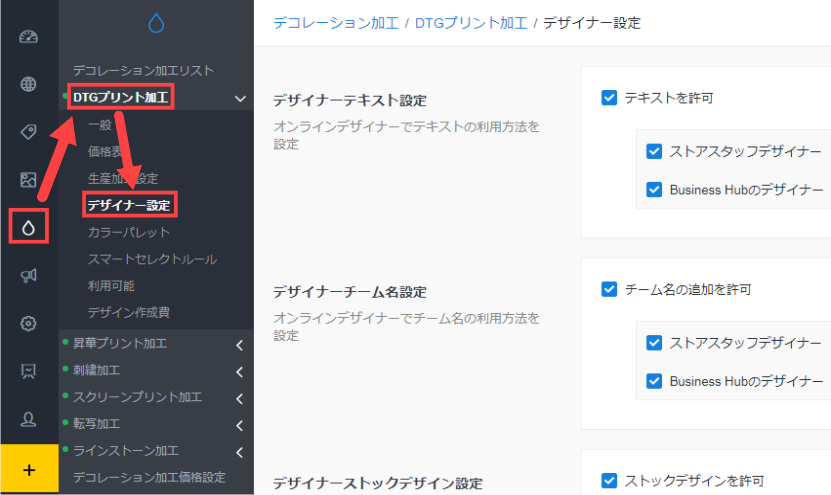Viewport: 831px width, 495px height.
Task: Select カラーパレット in the sidebar
Action: 129,232
